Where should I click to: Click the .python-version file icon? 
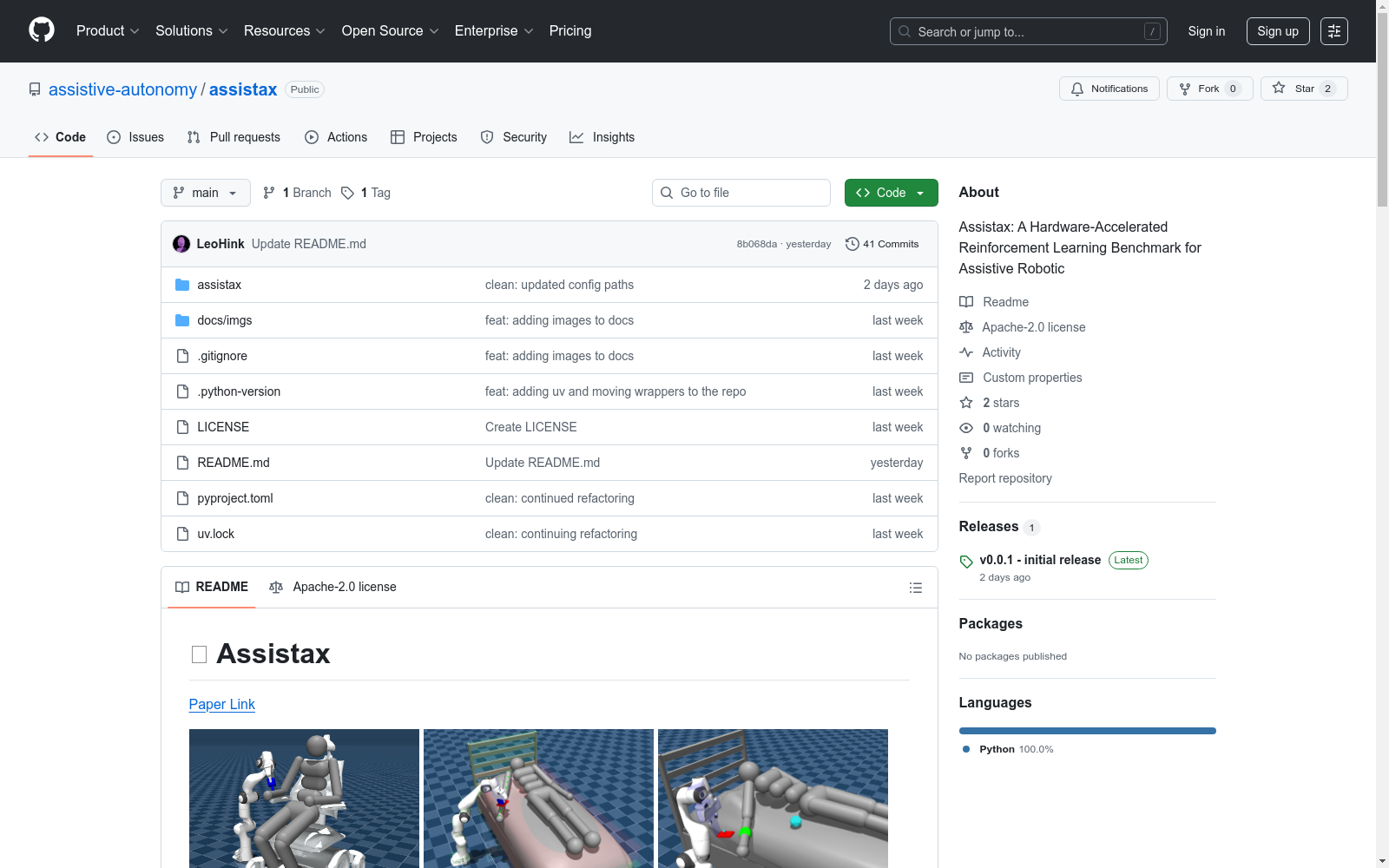pyautogui.click(x=182, y=391)
